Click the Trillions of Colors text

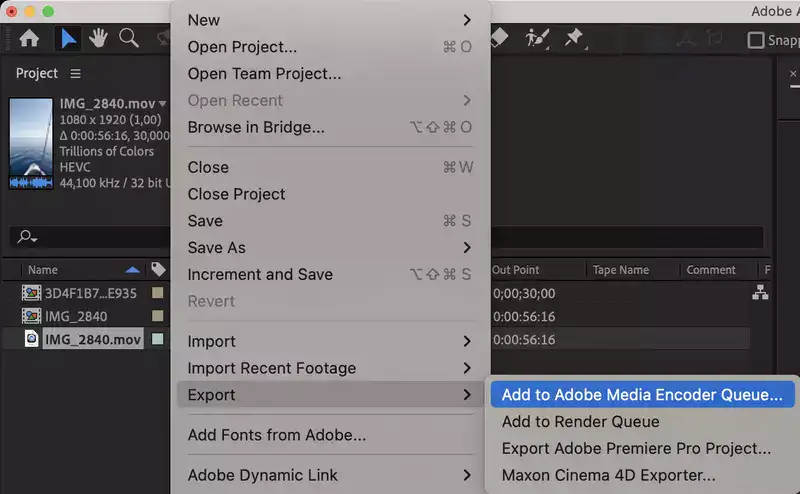pyautogui.click(x=107, y=152)
